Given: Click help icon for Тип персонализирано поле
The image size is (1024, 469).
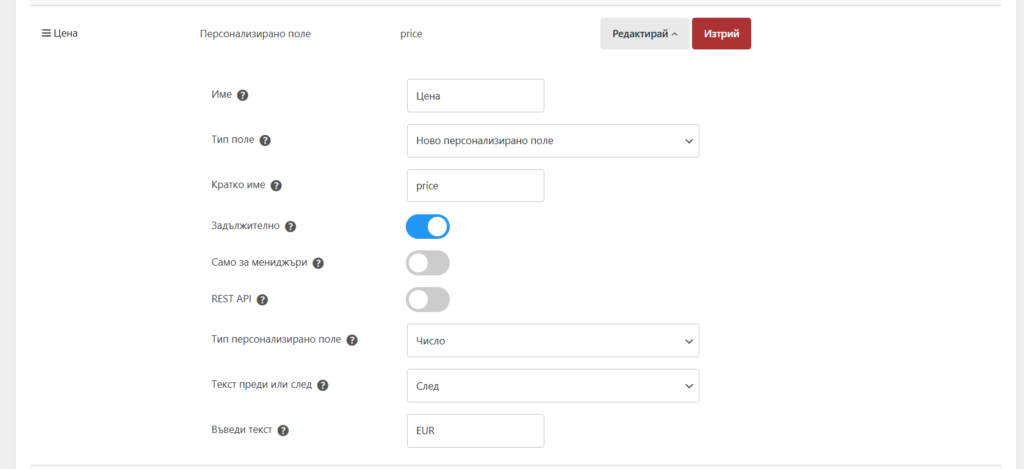Looking at the screenshot, I should coord(352,340).
